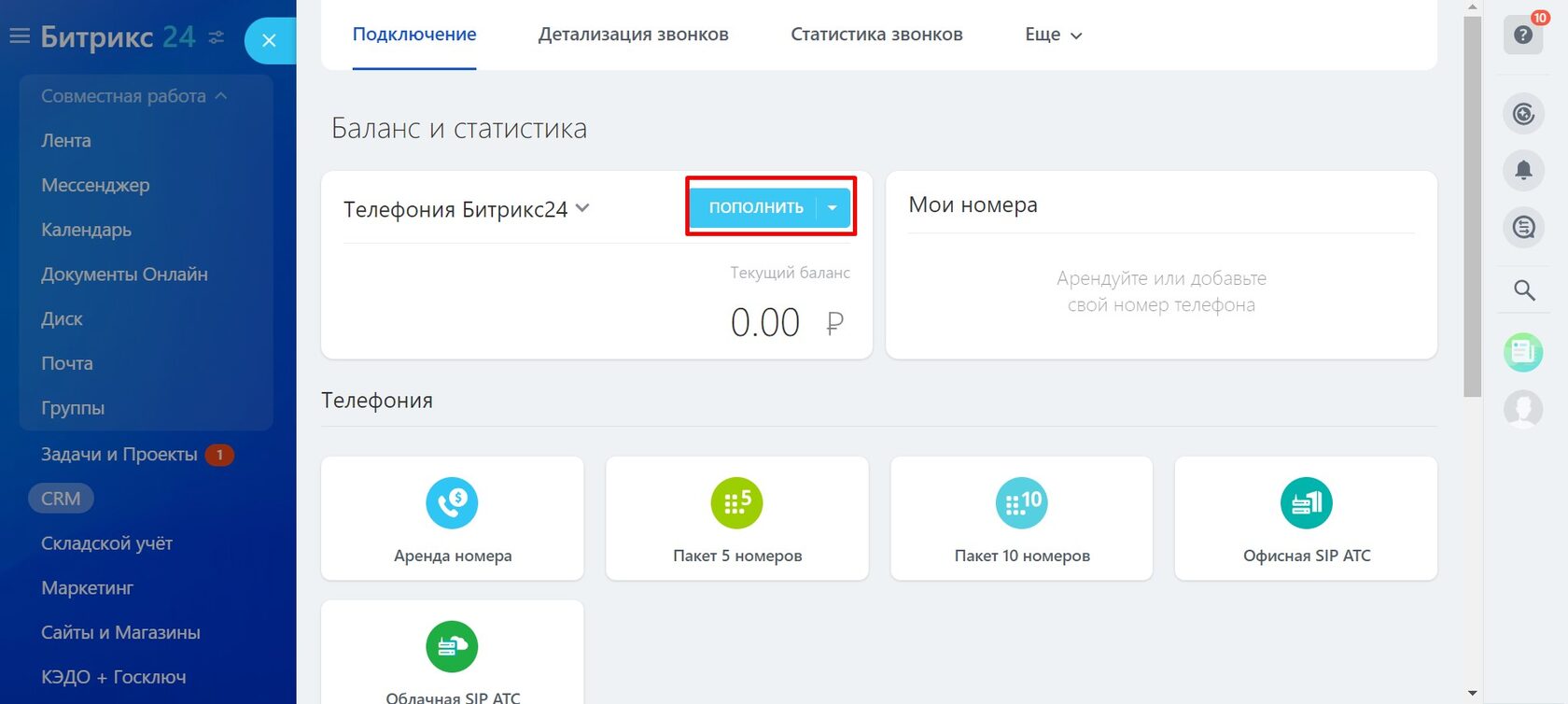
Task: Open the CRM menu item
Action: point(61,499)
